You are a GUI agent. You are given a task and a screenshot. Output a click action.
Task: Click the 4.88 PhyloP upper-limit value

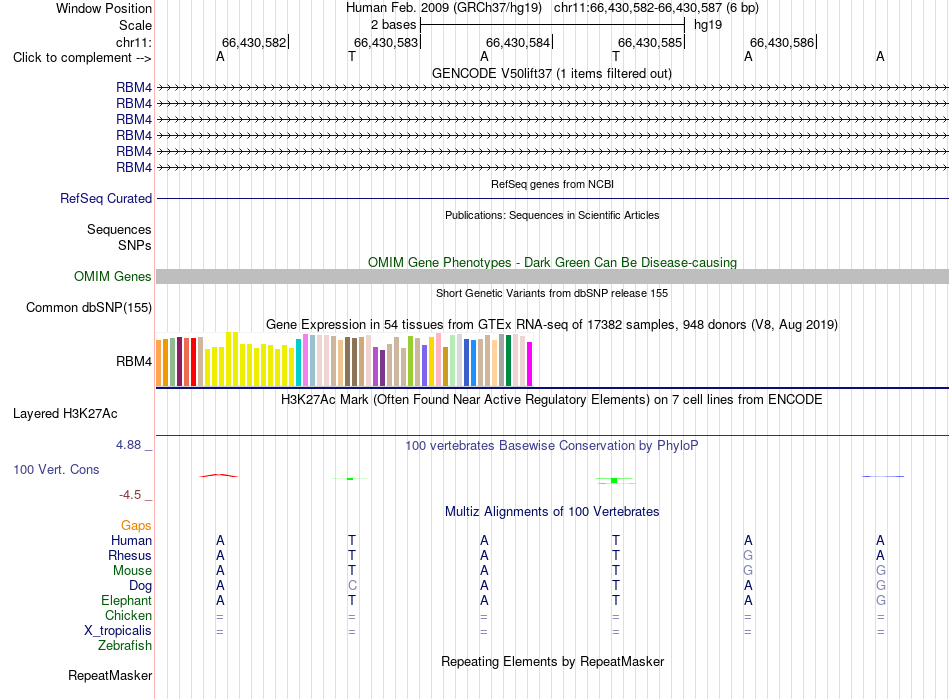(x=128, y=445)
